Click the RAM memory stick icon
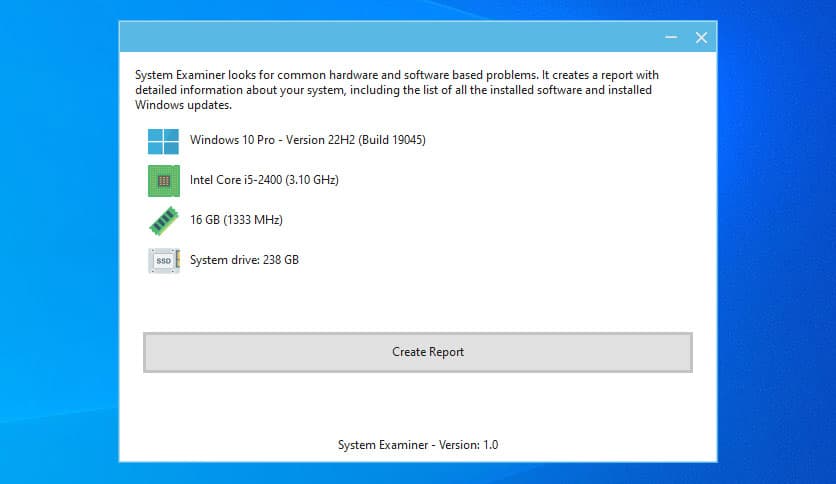836x484 pixels. pyautogui.click(x=164, y=221)
